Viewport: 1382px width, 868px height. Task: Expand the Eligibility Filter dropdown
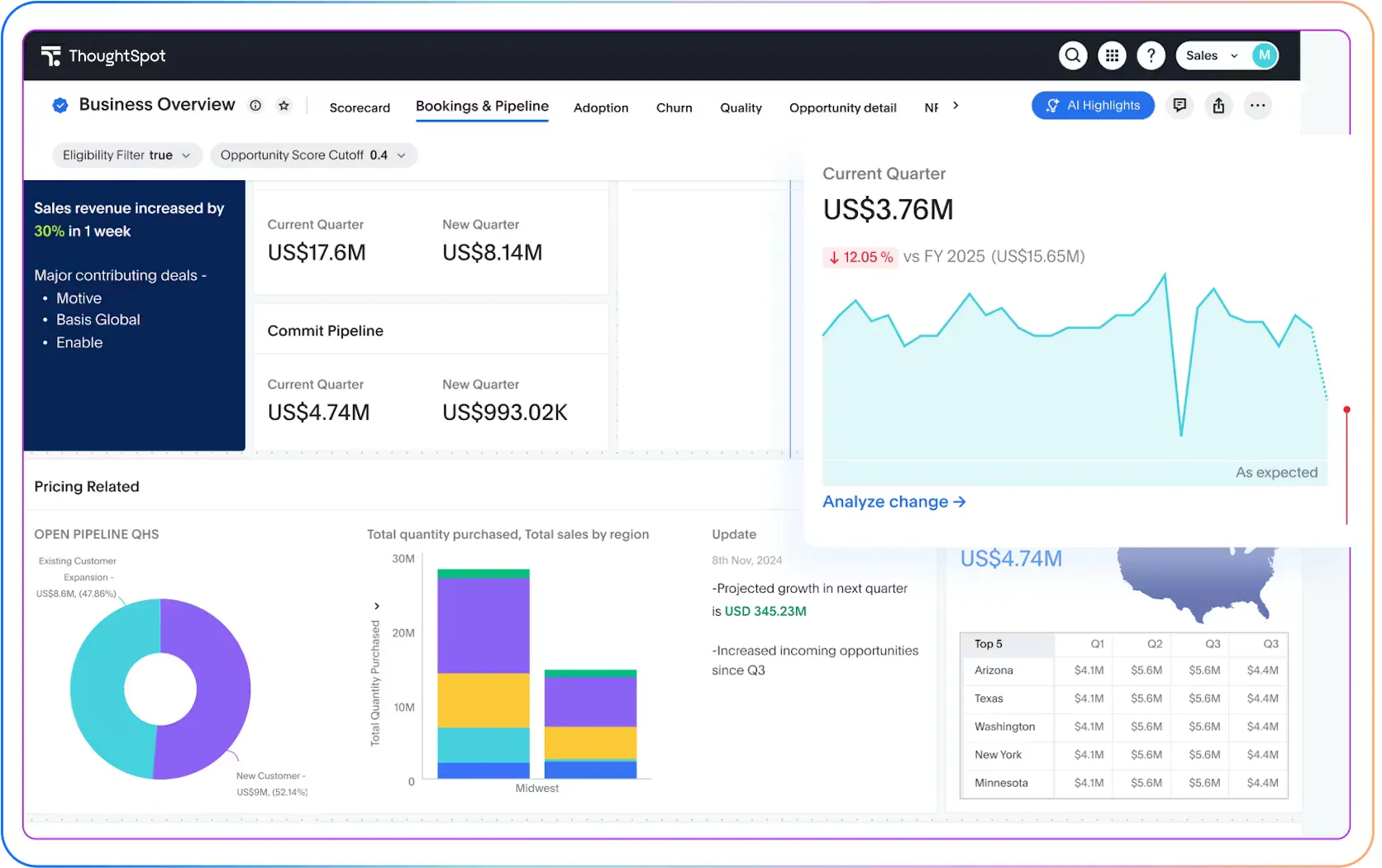(x=126, y=155)
